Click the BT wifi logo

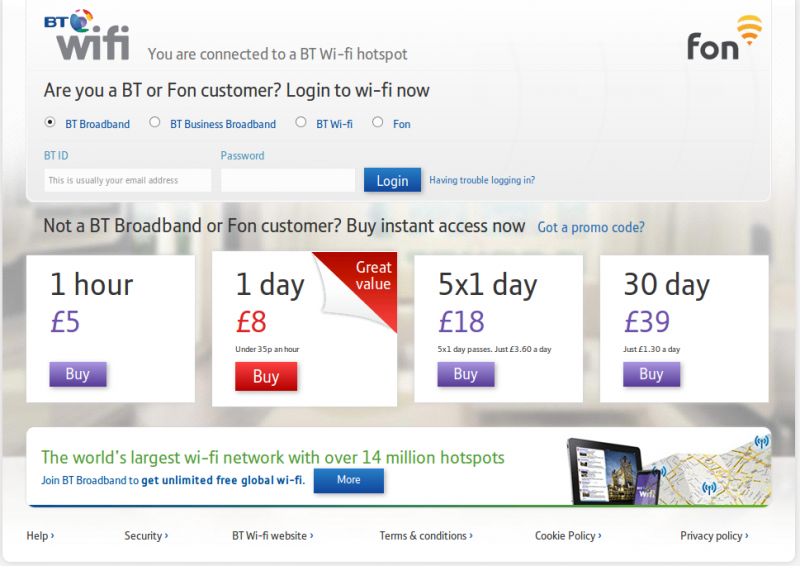88,38
